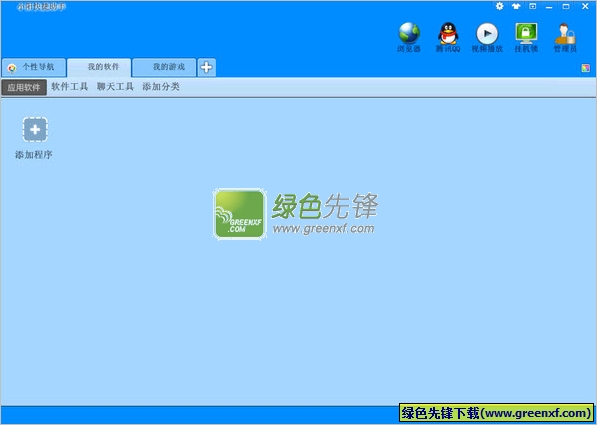Image resolution: width=597 pixels, height=425 pixels.
Task: Open the colorful palette icon at right
Action: [x=586, y=68]
